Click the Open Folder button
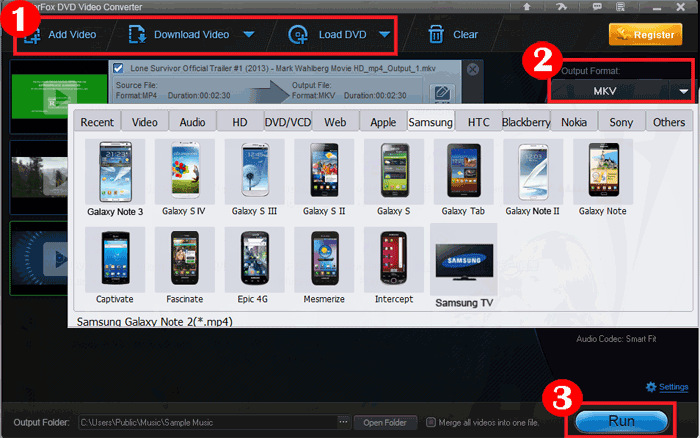 (385, 422)
